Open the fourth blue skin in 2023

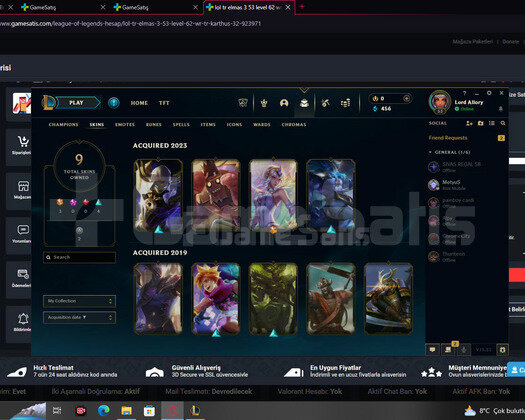click(331, 196)
